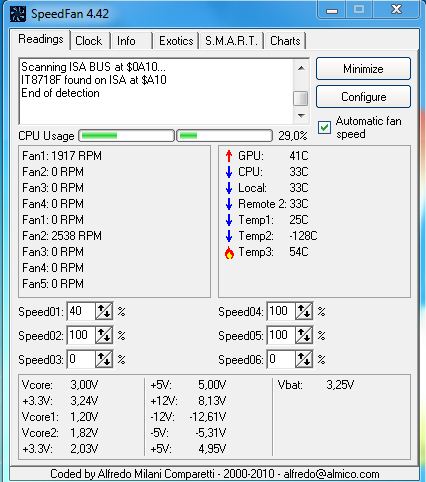Screen dimensions: 426x482
Task: Click the Vcore 3,00V reading
Action: [x=60, y=385]
